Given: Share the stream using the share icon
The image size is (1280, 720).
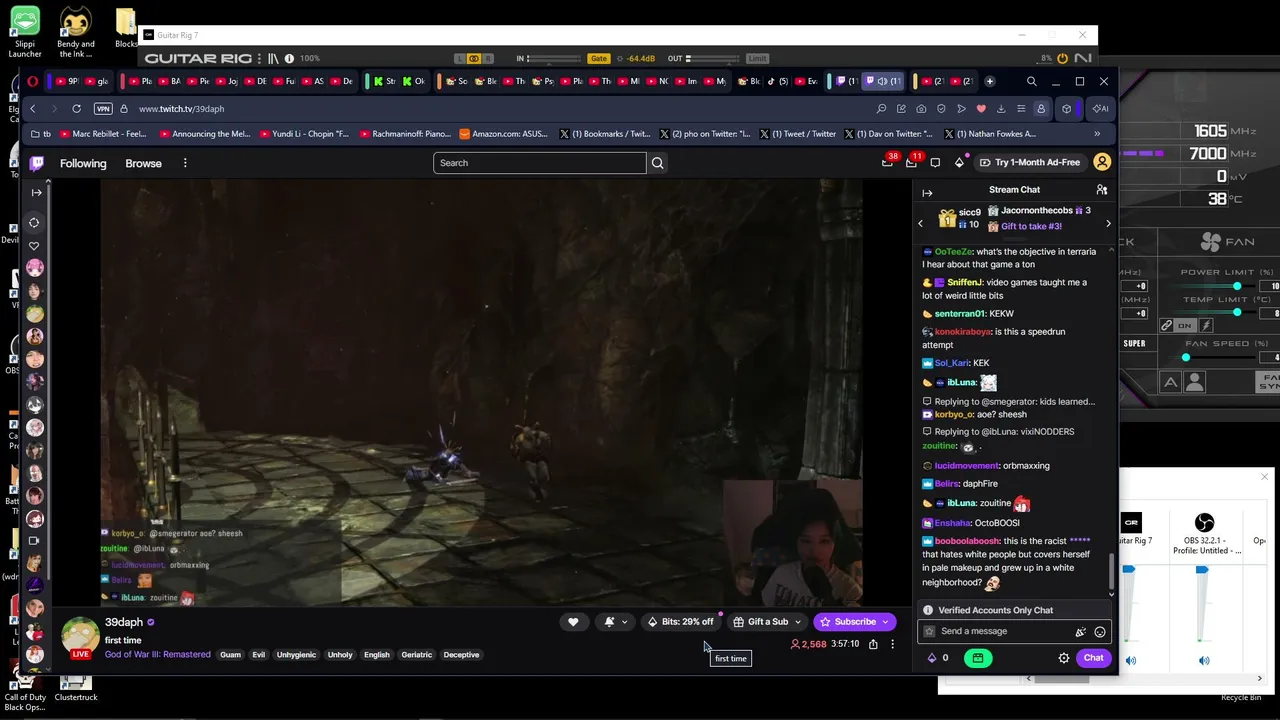Looking at the screenshot, I should (x=873, y=644).
